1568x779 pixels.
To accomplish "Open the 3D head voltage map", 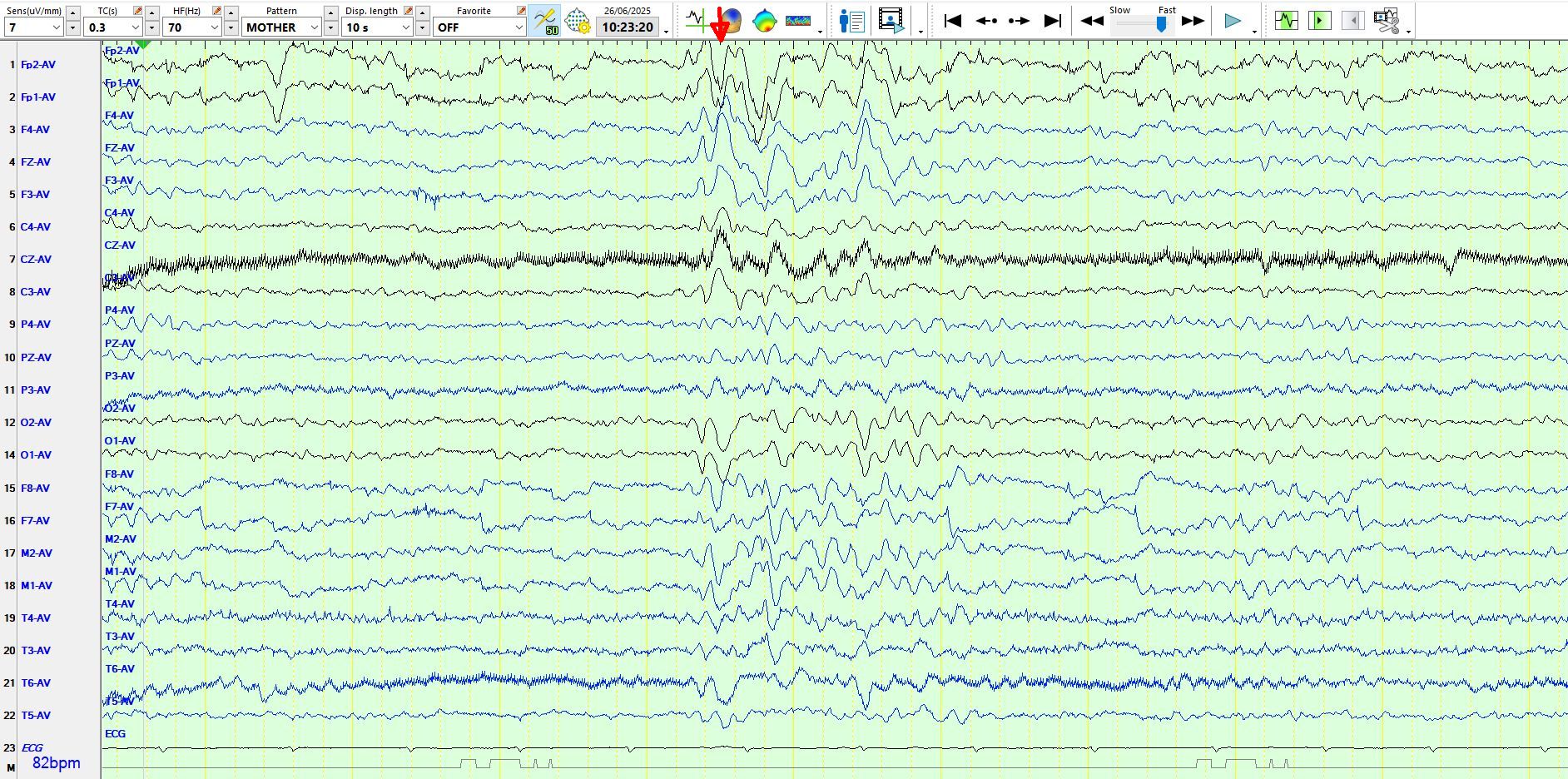I will click(731, 20).
